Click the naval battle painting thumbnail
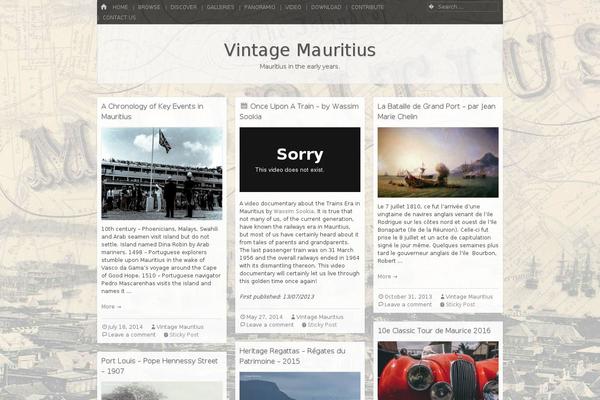 pyautogui.click(x=438, y=162)
